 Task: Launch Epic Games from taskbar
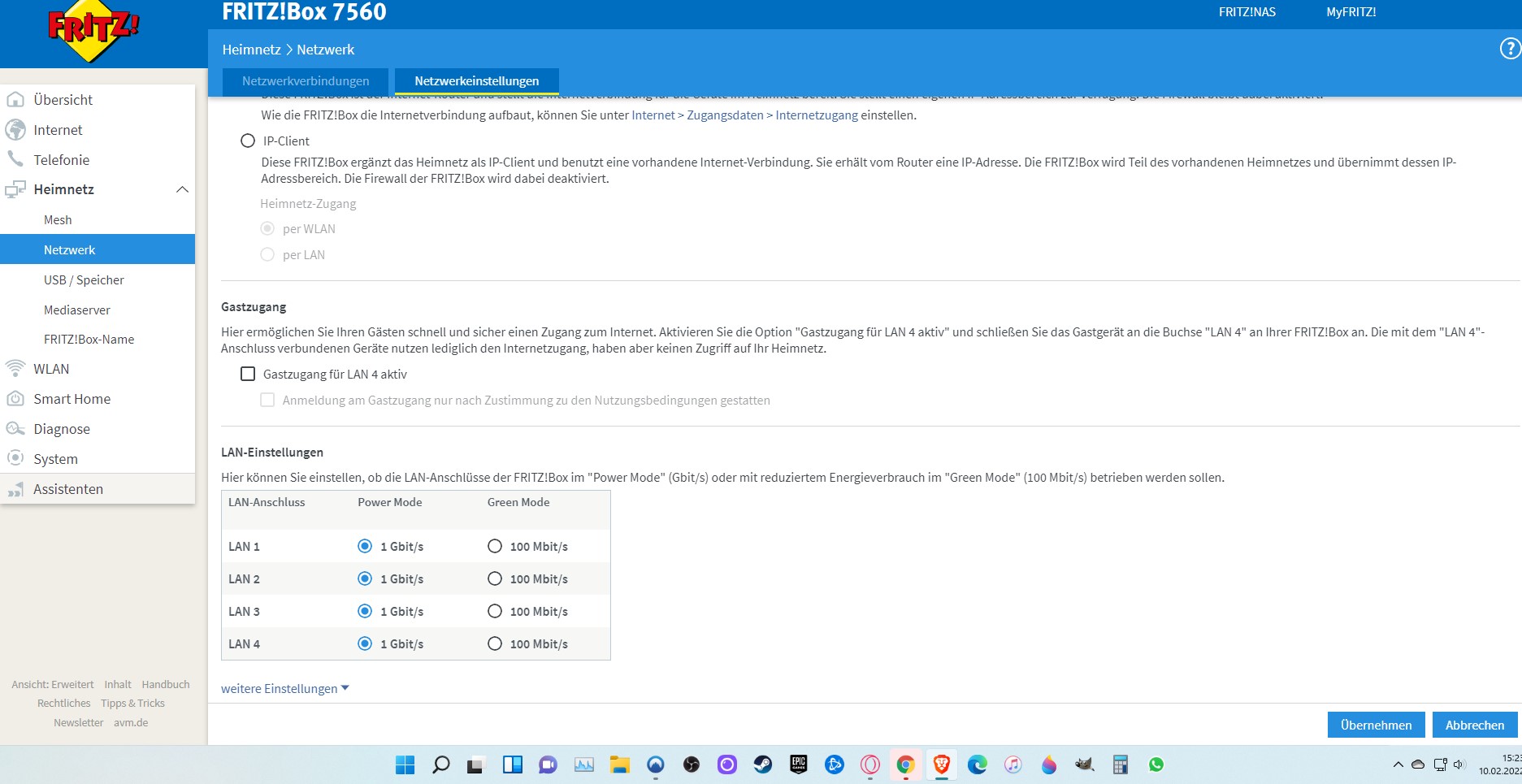[799, 765]
